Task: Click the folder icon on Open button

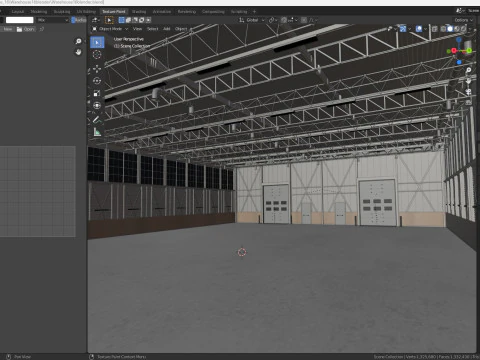Action: click(19, 29)
